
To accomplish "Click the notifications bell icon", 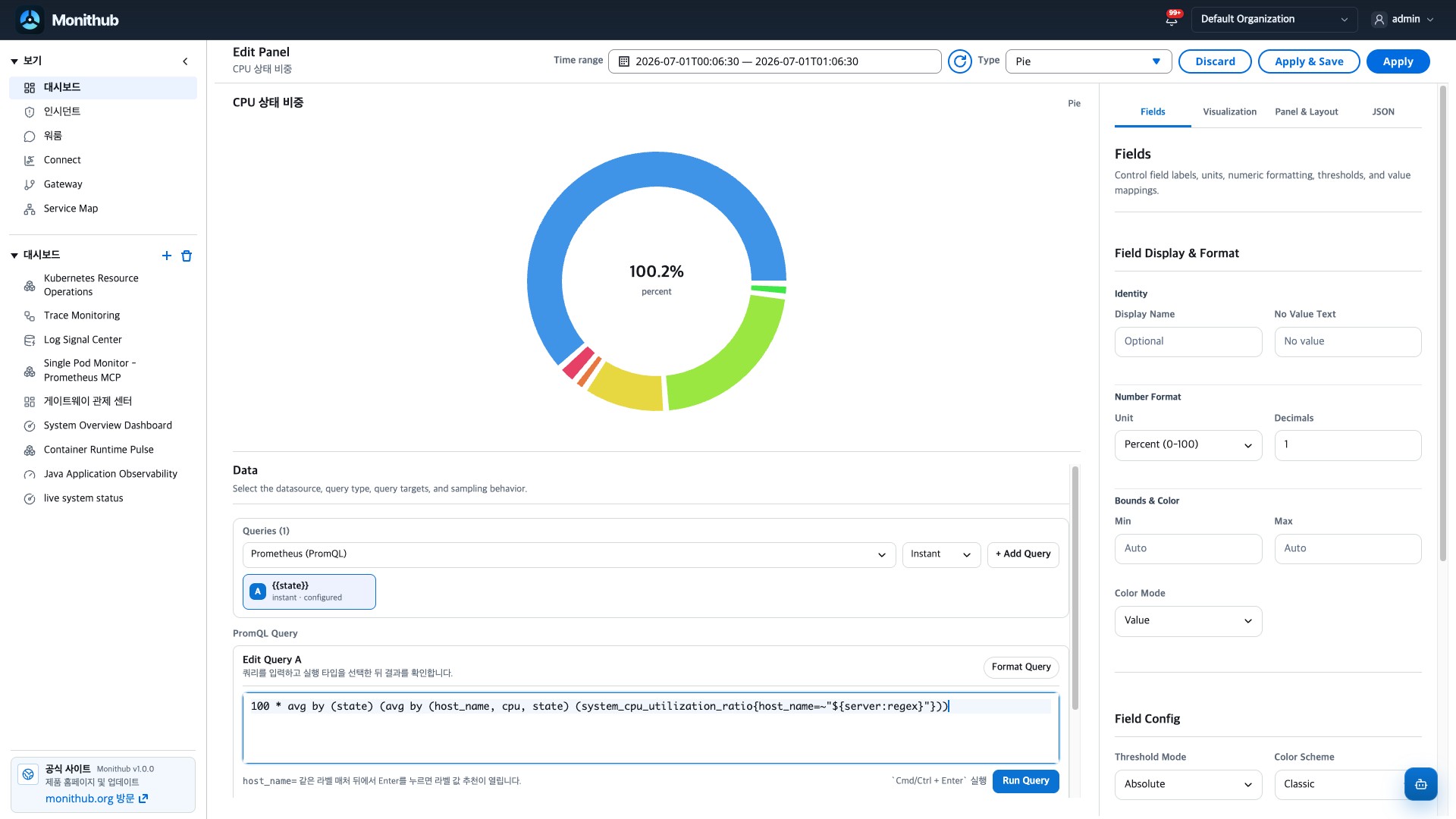I will point(1172,19).
